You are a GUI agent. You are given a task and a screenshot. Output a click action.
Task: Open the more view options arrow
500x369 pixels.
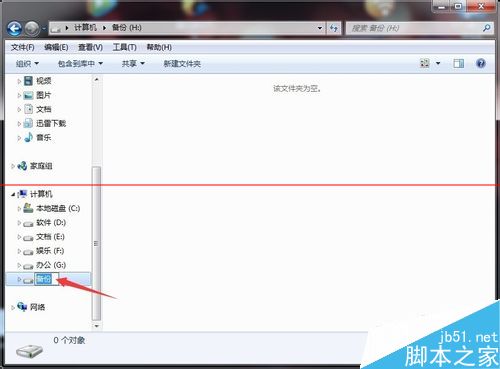[x=438, y=63]
